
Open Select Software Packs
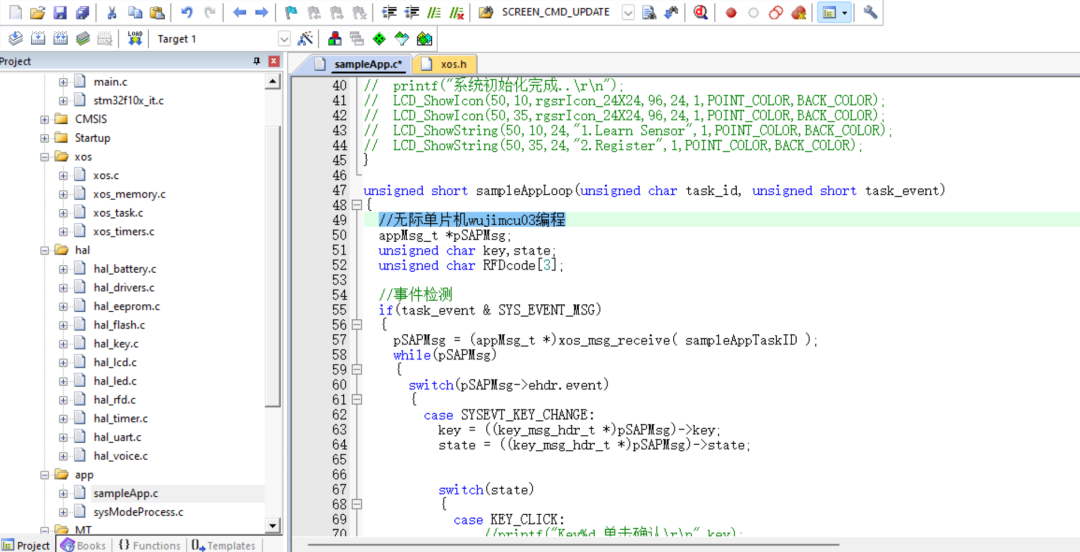pyautogui.click(x=402, y=39)
